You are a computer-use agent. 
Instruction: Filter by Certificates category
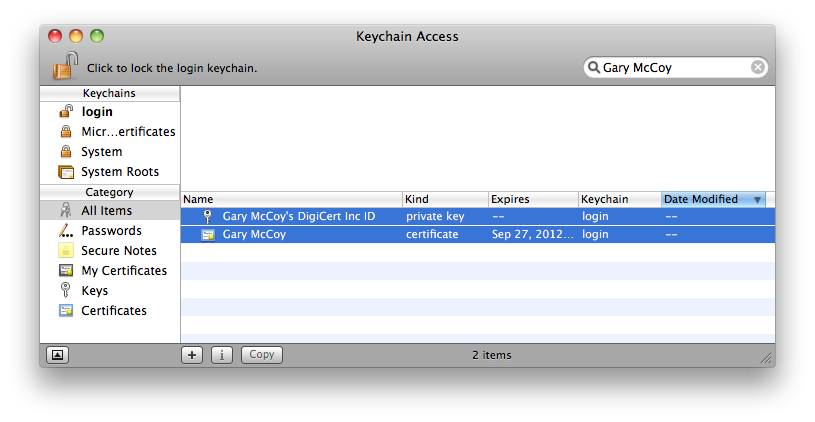114,311
